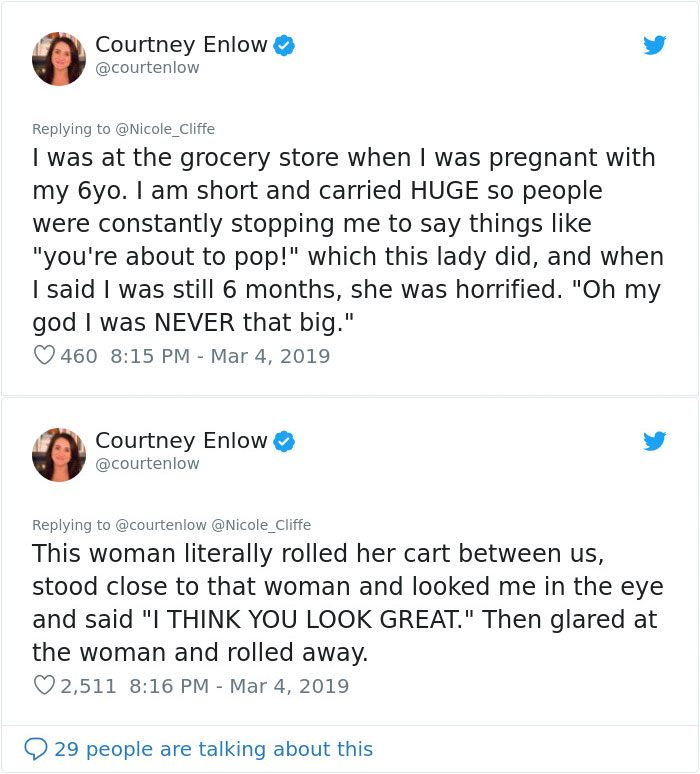The image size is (700, 774).
Task: Click the speech bubble icon beside 29 people
Action: click(x=36, y=749)
